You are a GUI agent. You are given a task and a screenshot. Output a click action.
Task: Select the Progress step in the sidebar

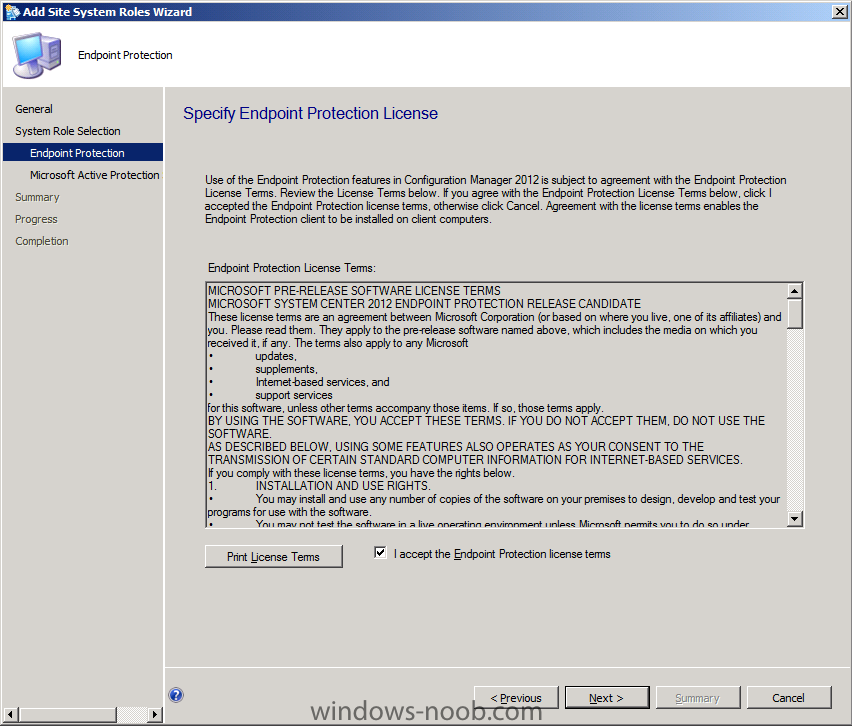click(x=36, y=219)
